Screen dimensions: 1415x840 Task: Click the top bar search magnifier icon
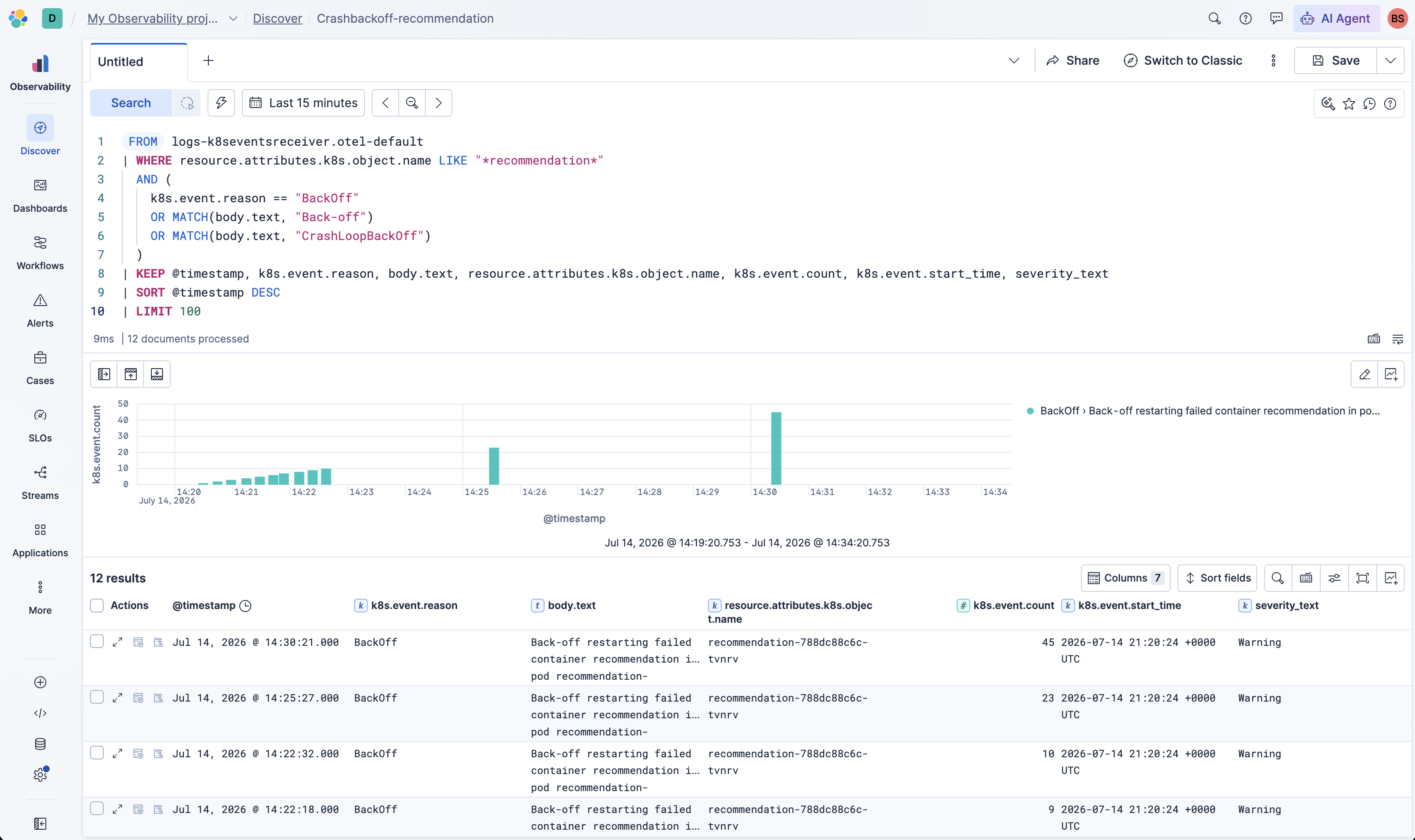tap(1214, 18)
